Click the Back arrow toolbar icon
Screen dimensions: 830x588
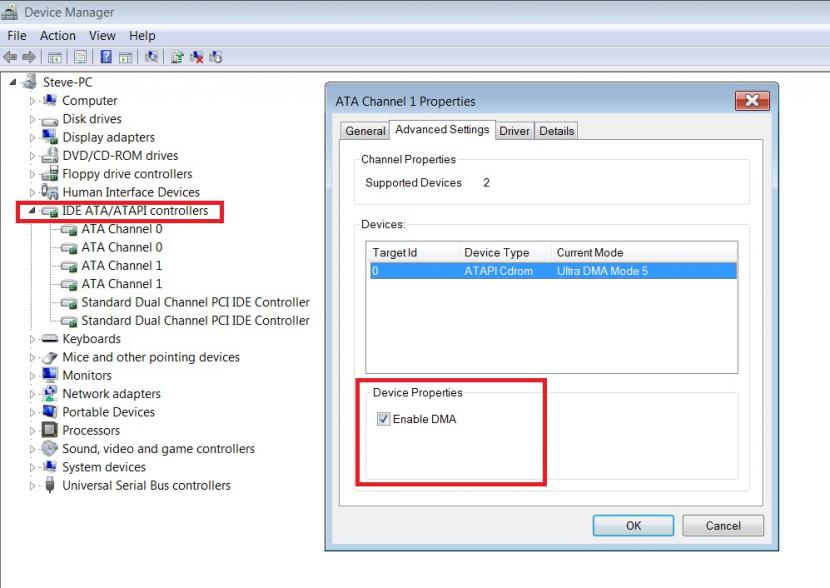[x=10, y=57]
